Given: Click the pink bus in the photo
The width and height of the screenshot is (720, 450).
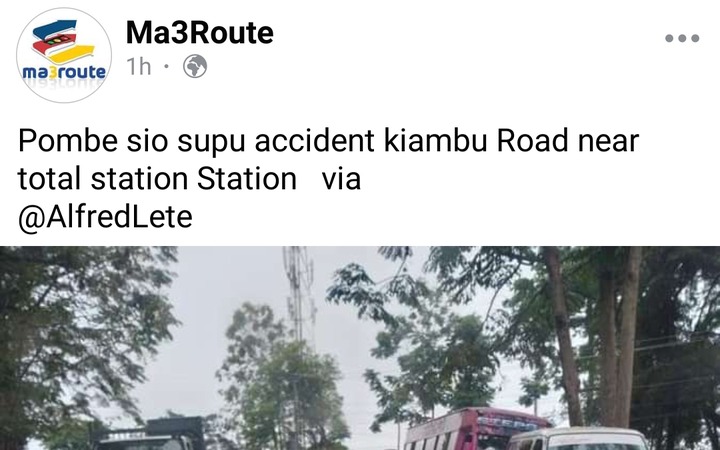Looking at the screenshot, I should point(478,428).
